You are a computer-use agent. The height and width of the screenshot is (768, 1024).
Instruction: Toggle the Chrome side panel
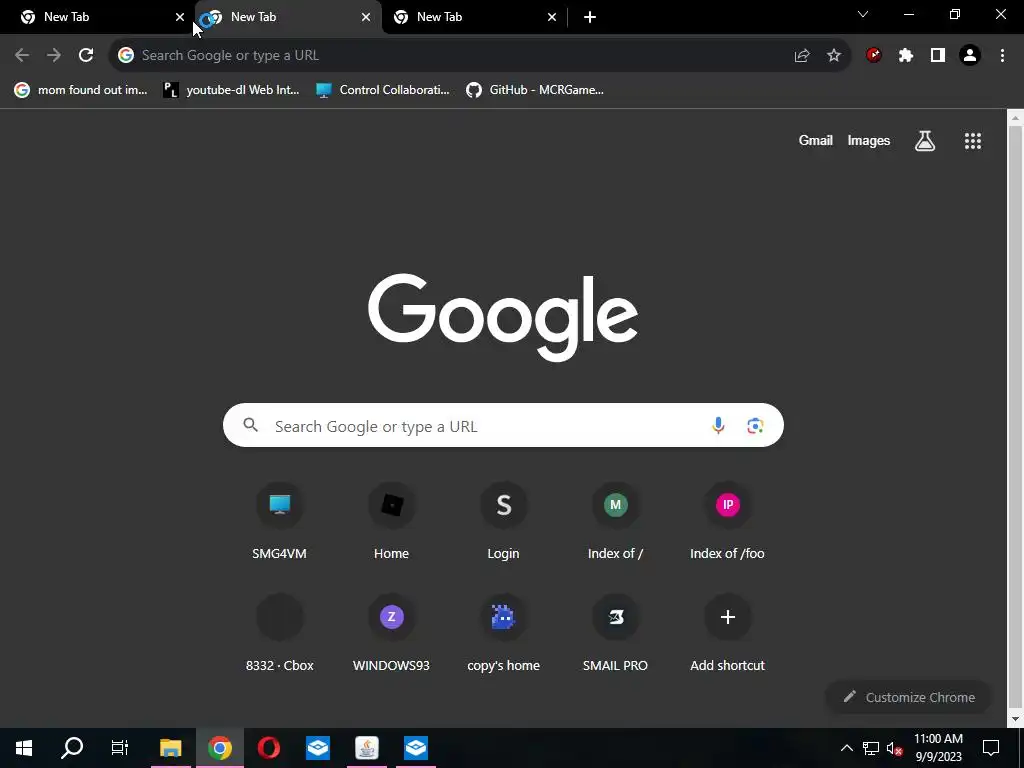pos(938,56)
